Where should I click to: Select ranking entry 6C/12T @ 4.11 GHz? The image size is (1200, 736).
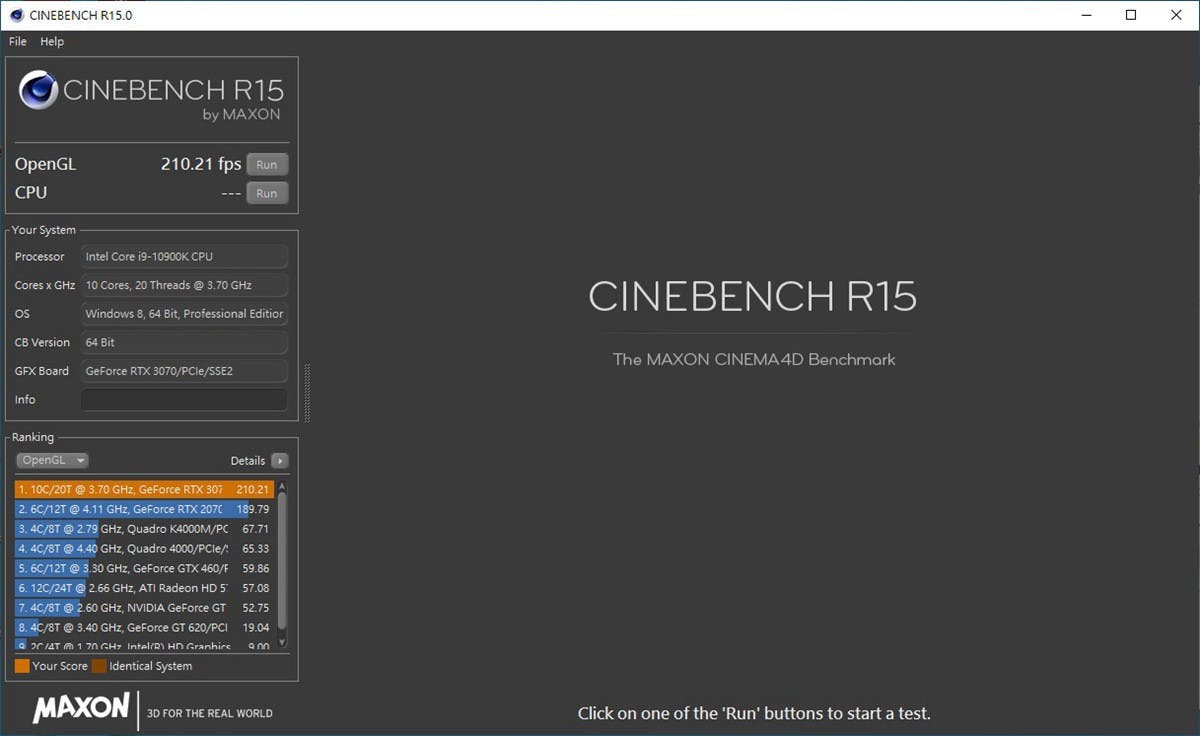[x=144, y=509]
